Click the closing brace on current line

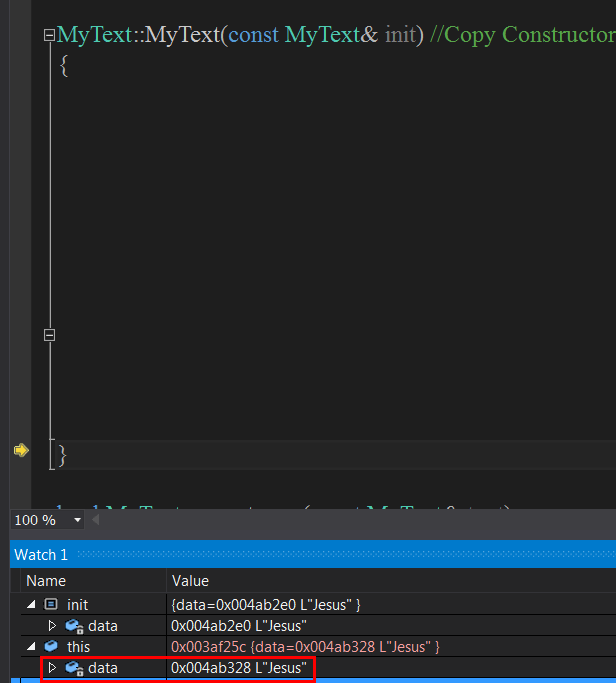(62, 456)
